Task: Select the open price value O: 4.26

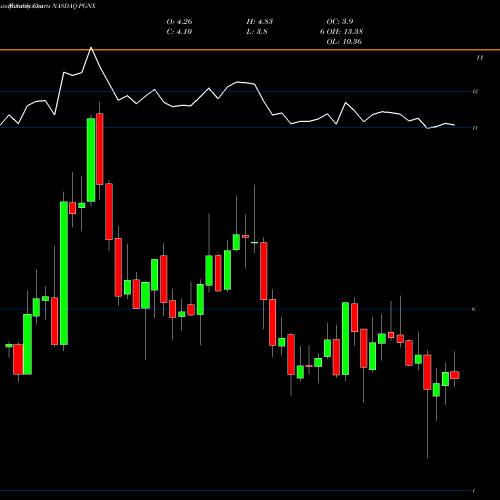Action: coord(179,22)
